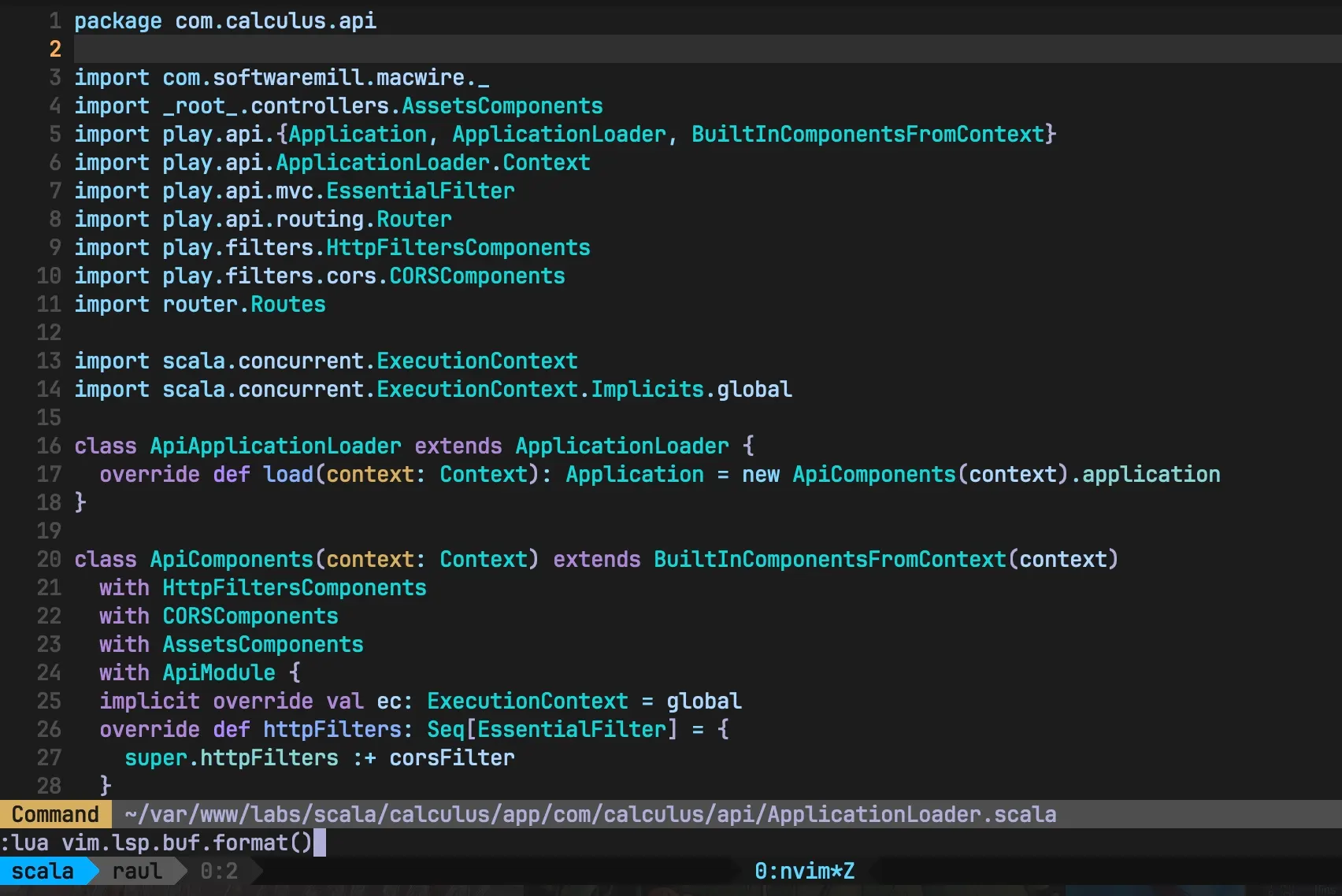Click 'AssetsComponents' in the line 4 import
The height and width of the screenshot is (896, 1342).
pyautogui.click(x=502, y=106)
